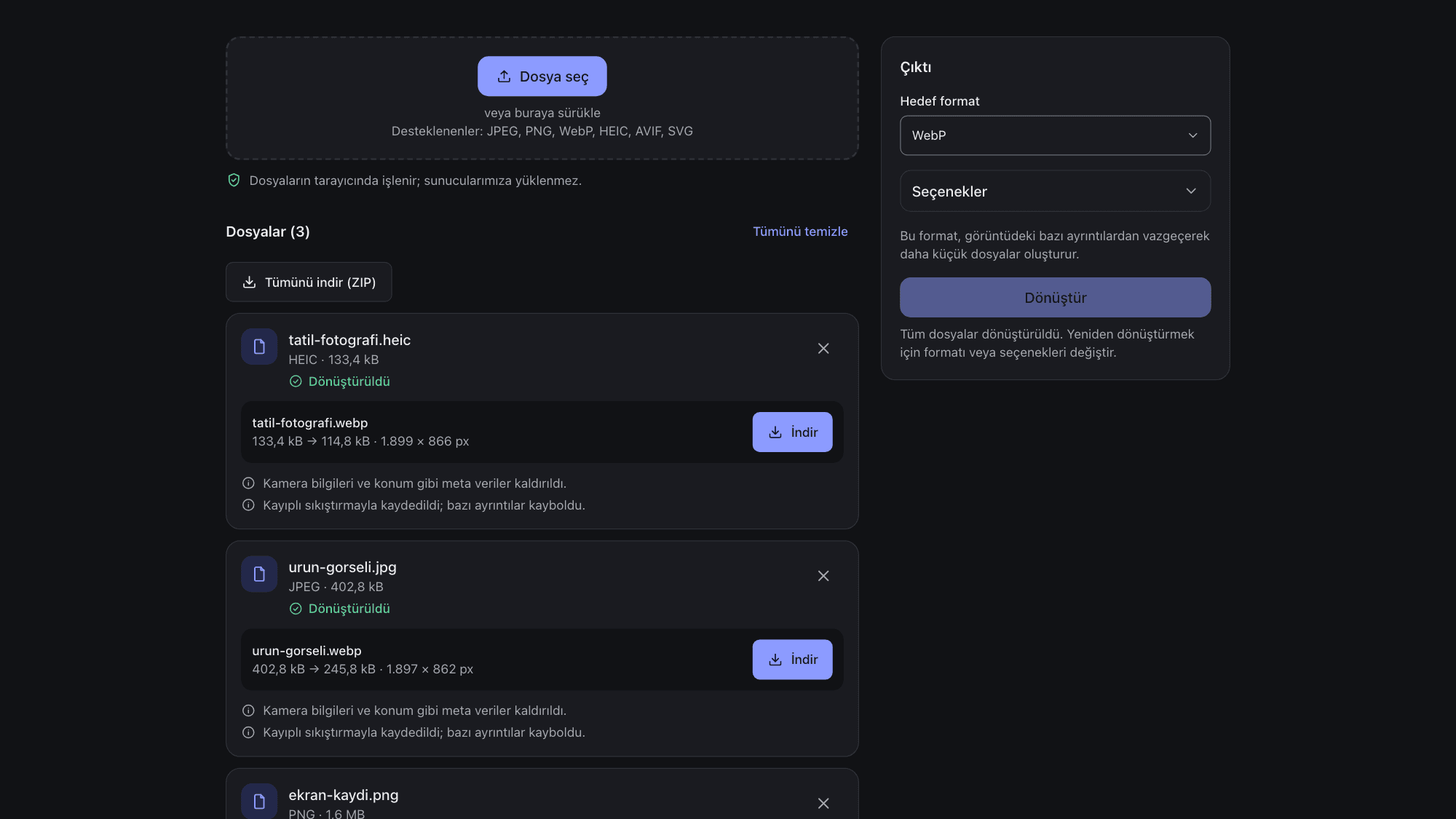Click info icon beside metadata note for urun-gorseli
The image size is (1456, 819).
(248, 711)
